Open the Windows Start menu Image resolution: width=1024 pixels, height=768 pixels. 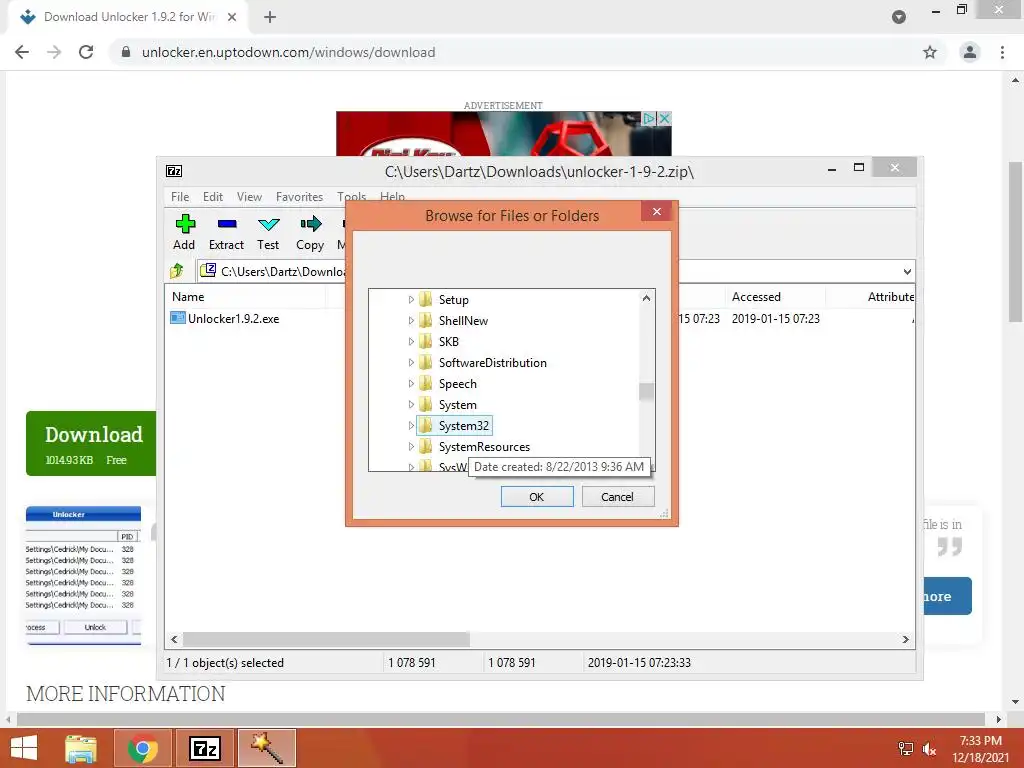[x=24, y=748]
